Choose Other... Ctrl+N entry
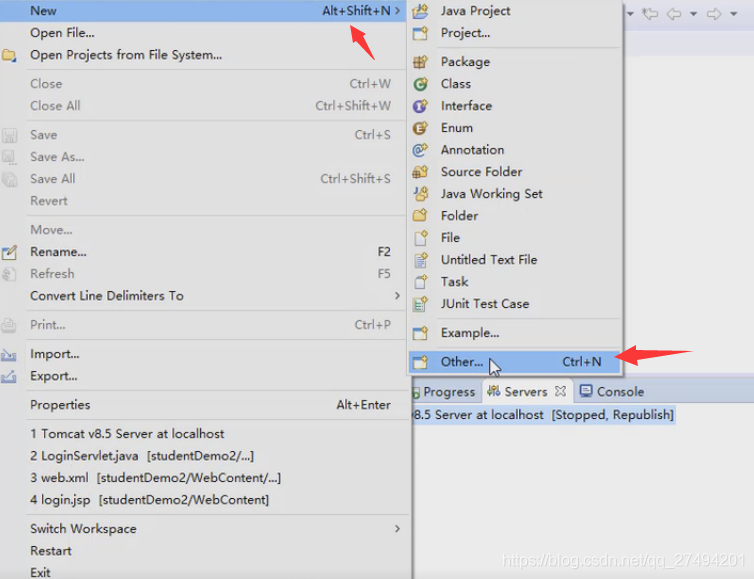 (x=515, y=362)
